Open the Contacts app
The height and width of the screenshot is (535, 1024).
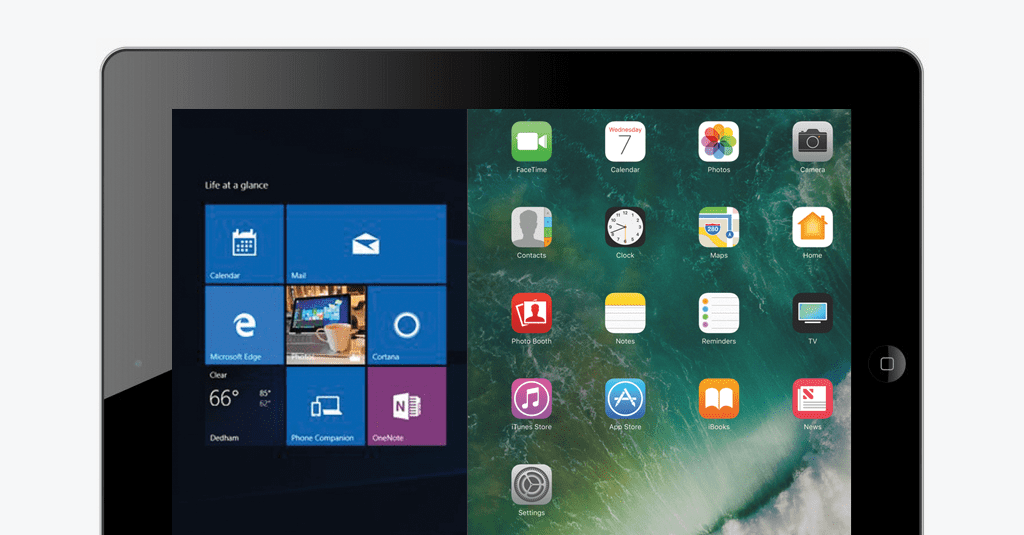tap(531, 227)
